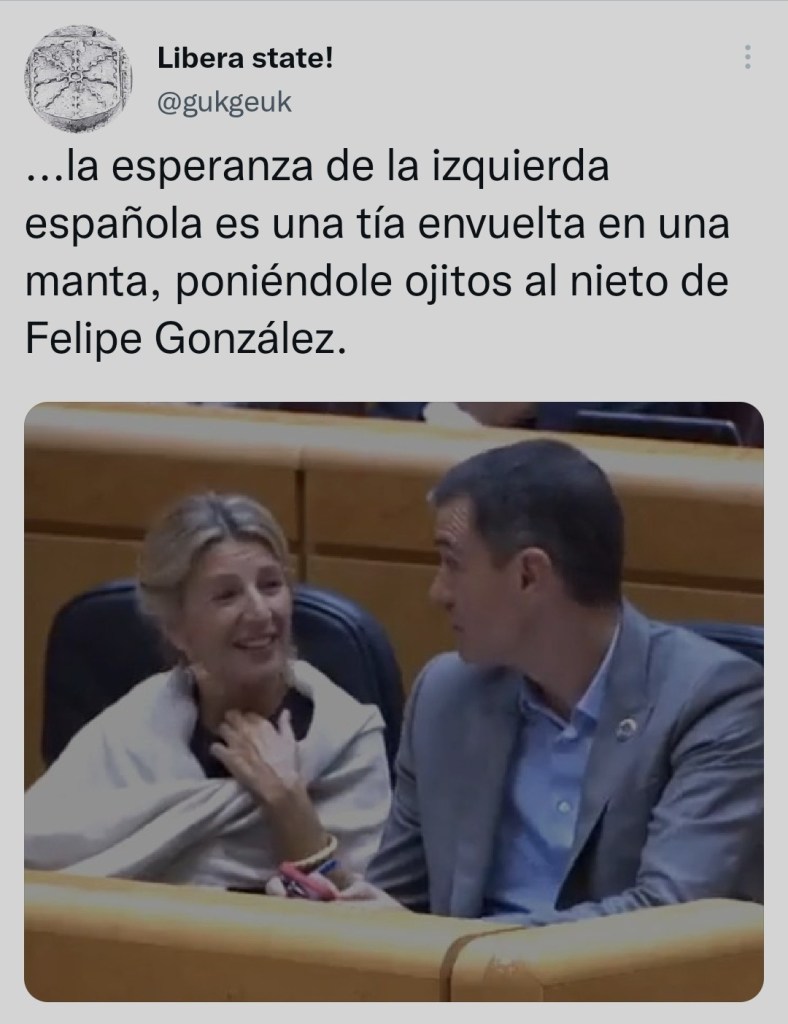Click the word "española" in the tweet
This screenshot has height=1024, width=788.
[x=112, y=226]
